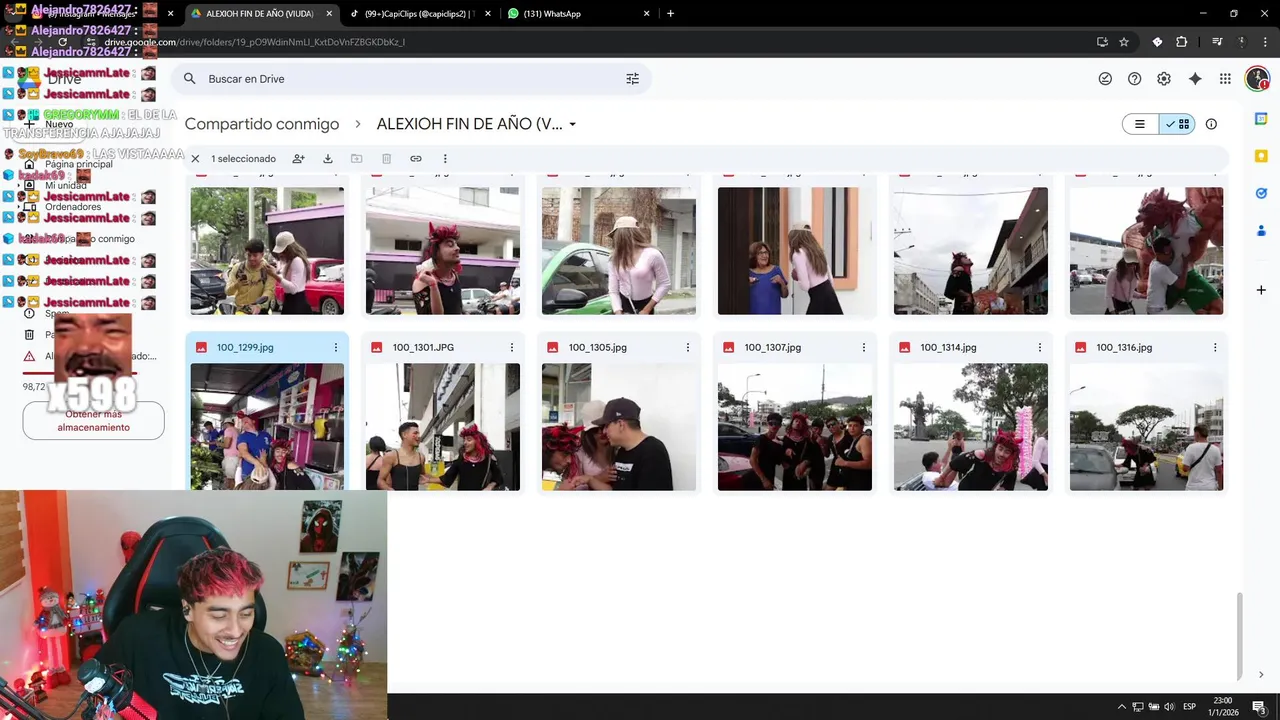Image resolution: width=1280 pixels, height=720 pixels.
Task: Select the 100_1305.jpg file name
Action: [x=597, y=347]
